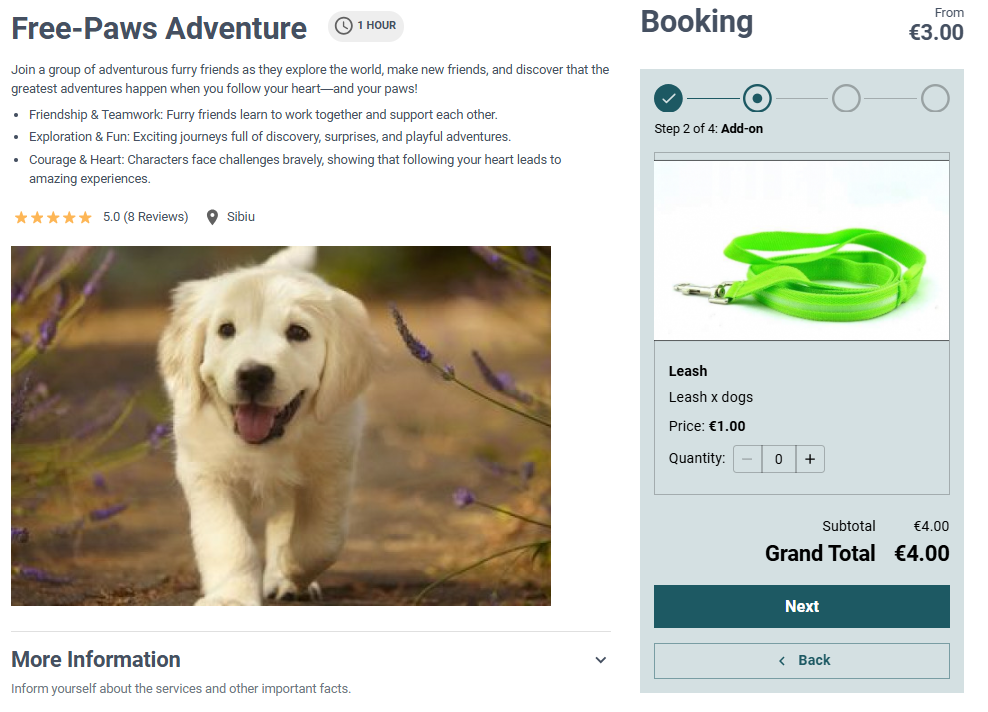Decrease Leash quantity with minus button
The image size is (988, 712).
[747, 459]
